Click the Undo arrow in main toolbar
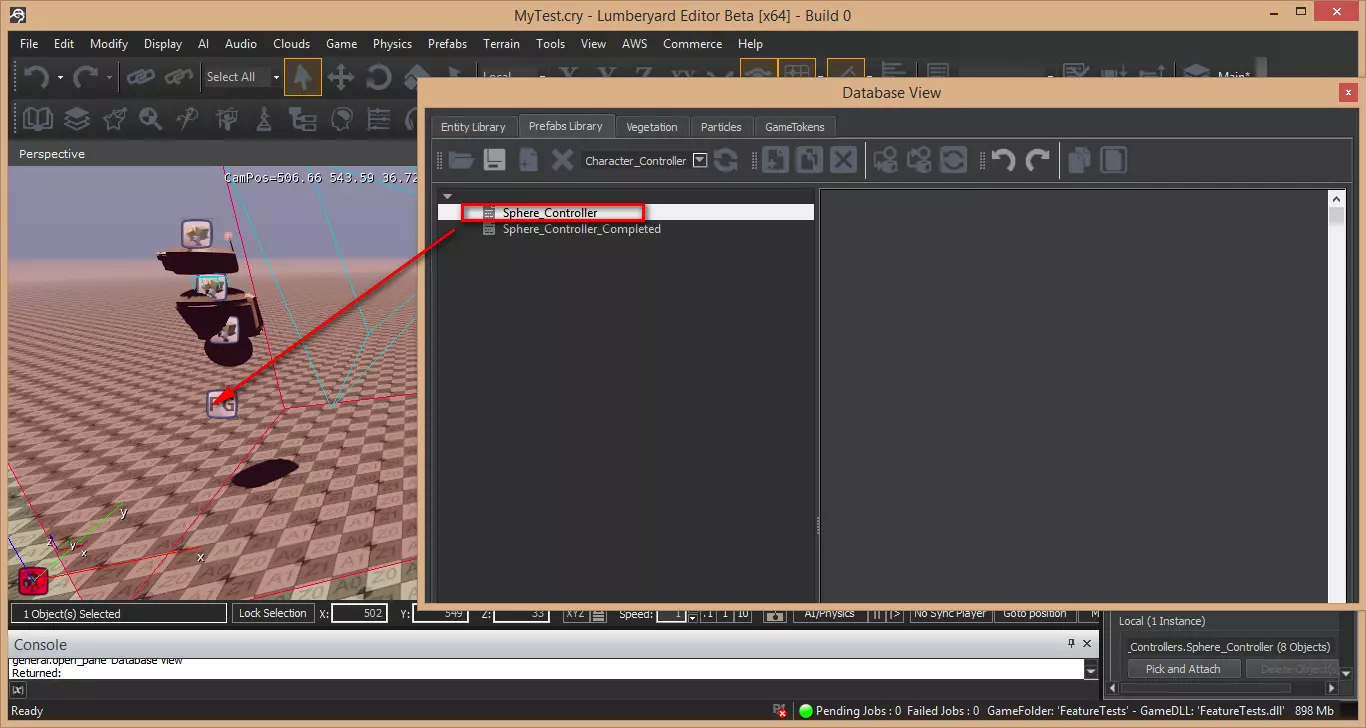 pyautogui.click(x=37, y=77)
